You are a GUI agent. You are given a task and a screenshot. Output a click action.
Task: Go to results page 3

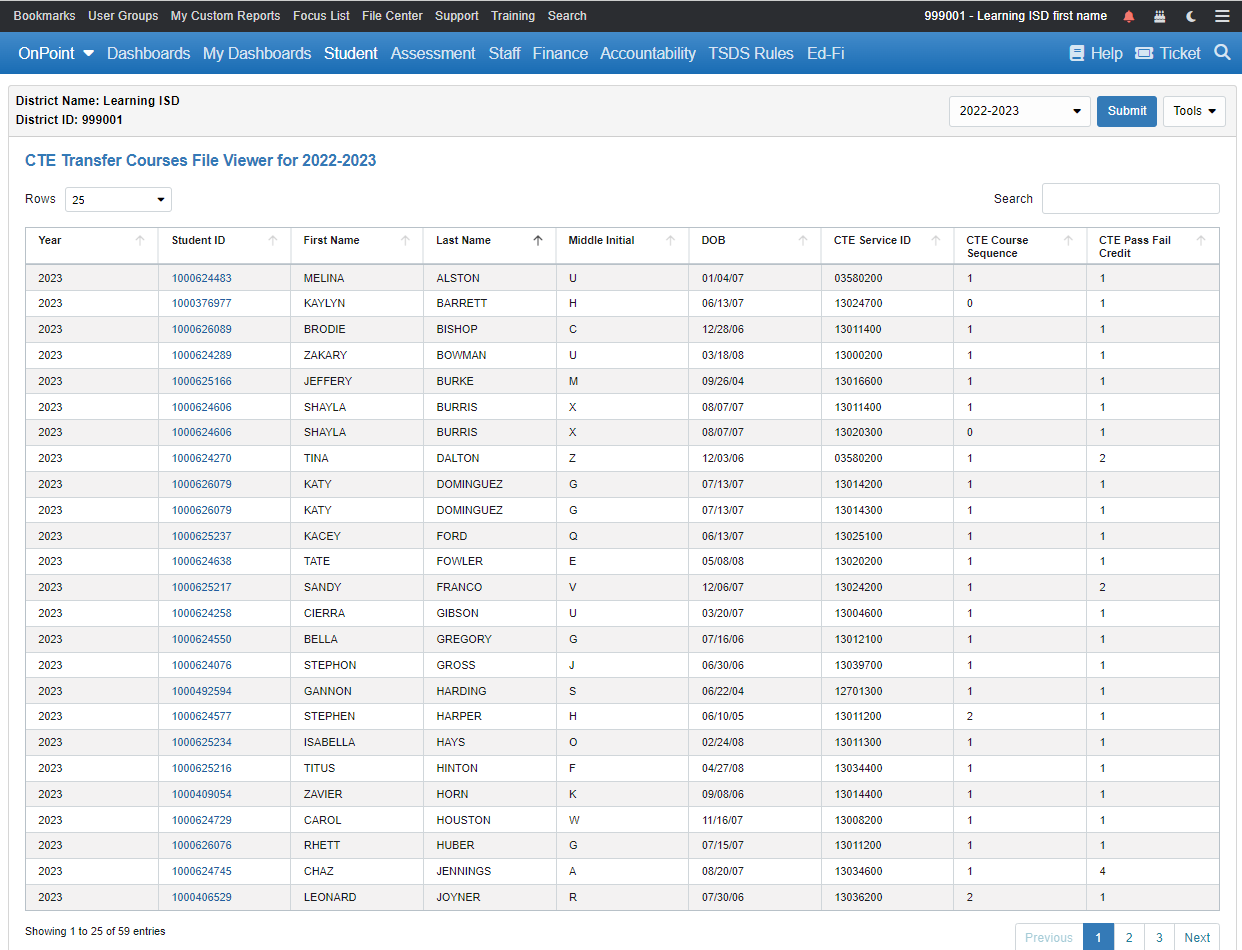pos(1158,937)
